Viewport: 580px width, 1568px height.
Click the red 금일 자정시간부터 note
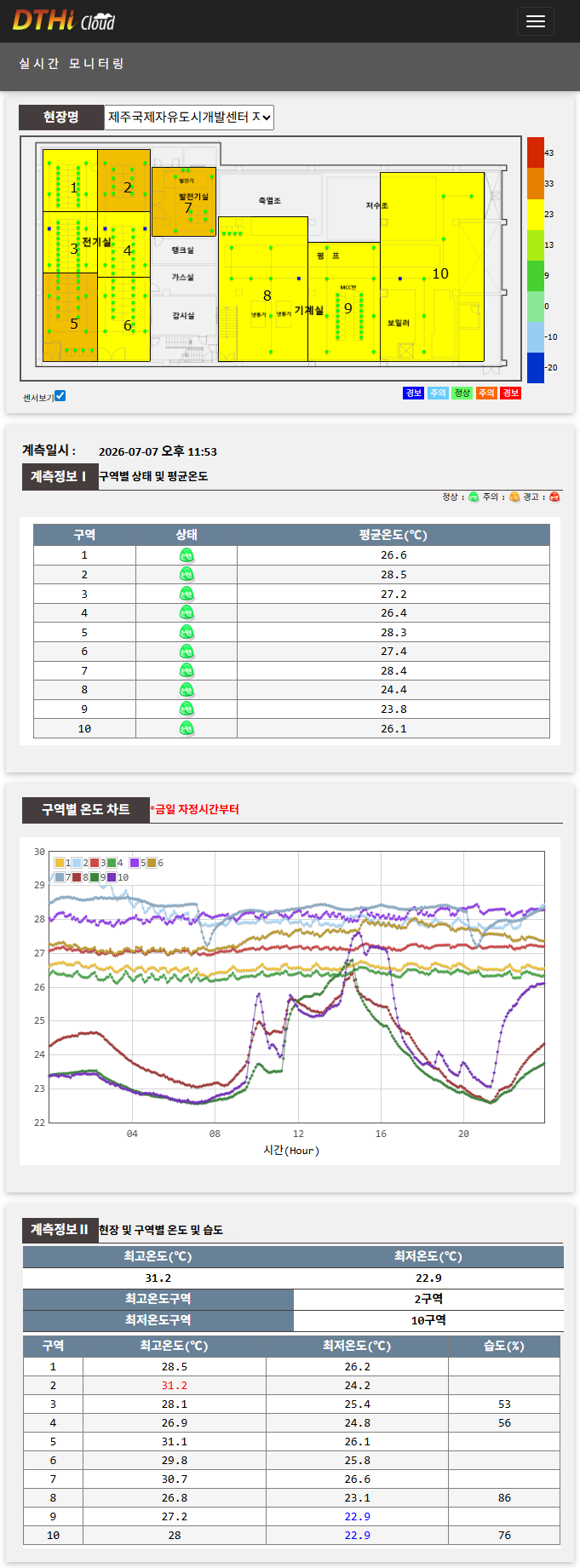tap(195, 809)
